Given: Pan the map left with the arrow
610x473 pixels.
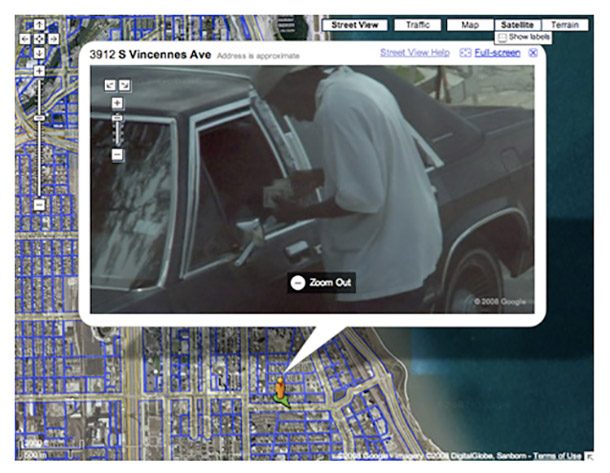Looking at the screenshot, I should pos(25,39).
